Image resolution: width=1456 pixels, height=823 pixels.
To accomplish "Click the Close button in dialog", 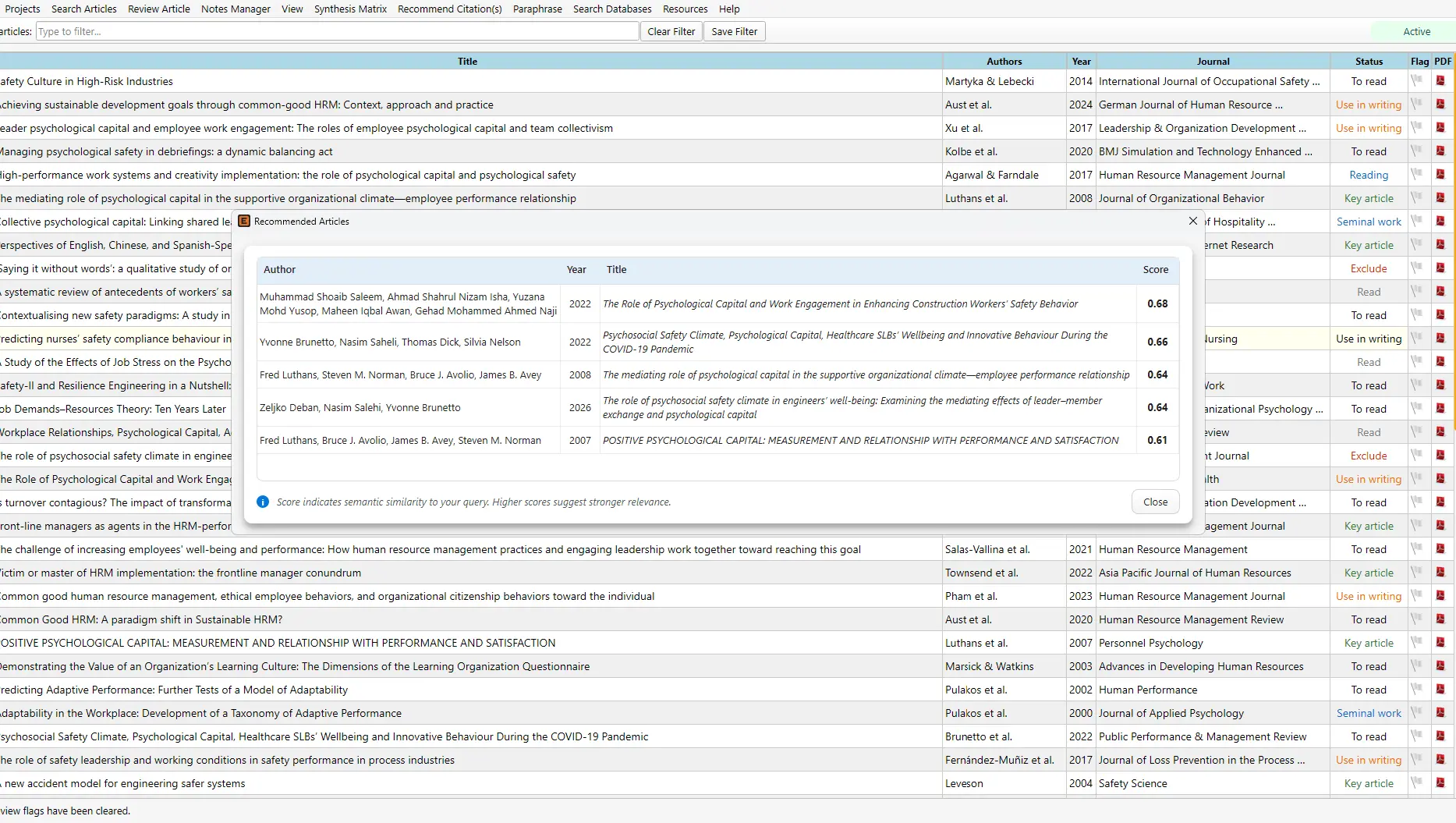I will (x=1155, y=502).
